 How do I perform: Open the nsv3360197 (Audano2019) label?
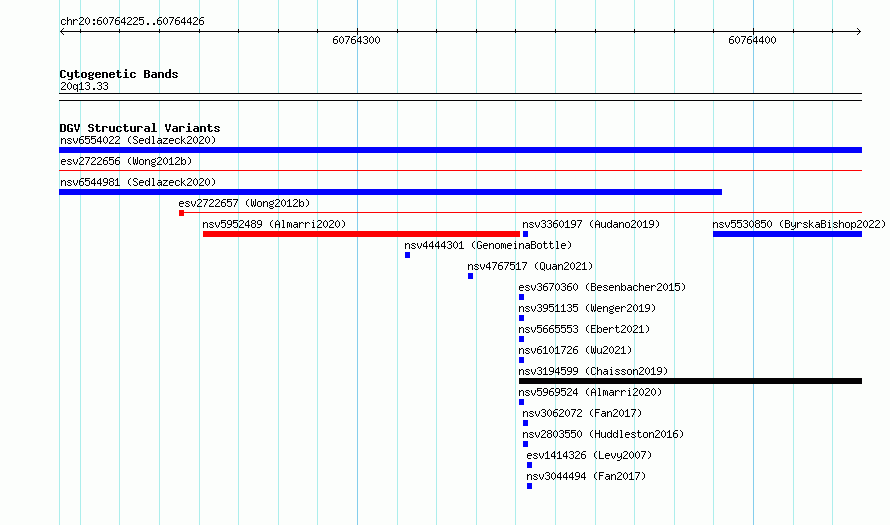591,224
